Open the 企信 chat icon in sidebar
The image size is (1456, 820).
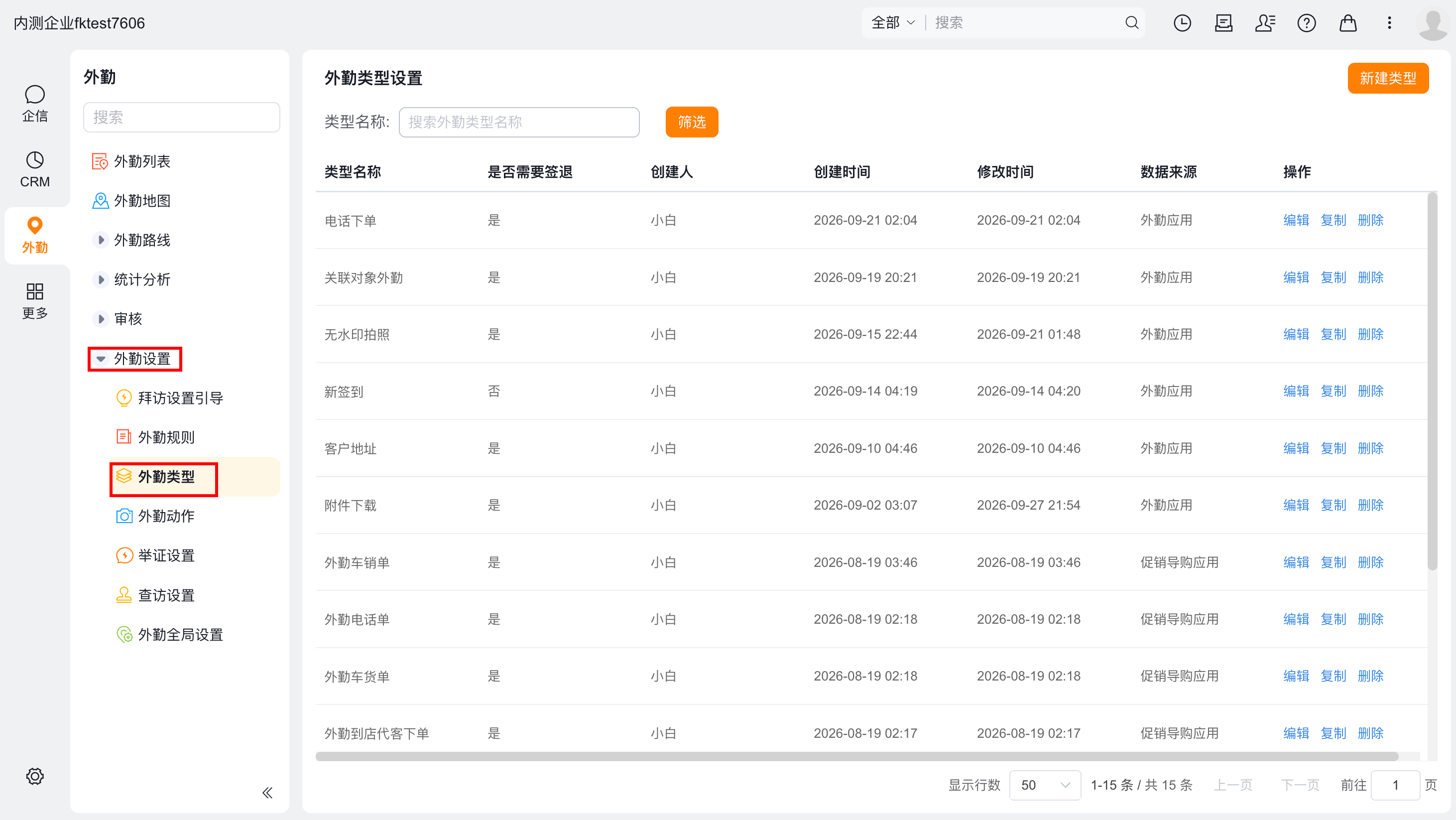pos(34,104)
